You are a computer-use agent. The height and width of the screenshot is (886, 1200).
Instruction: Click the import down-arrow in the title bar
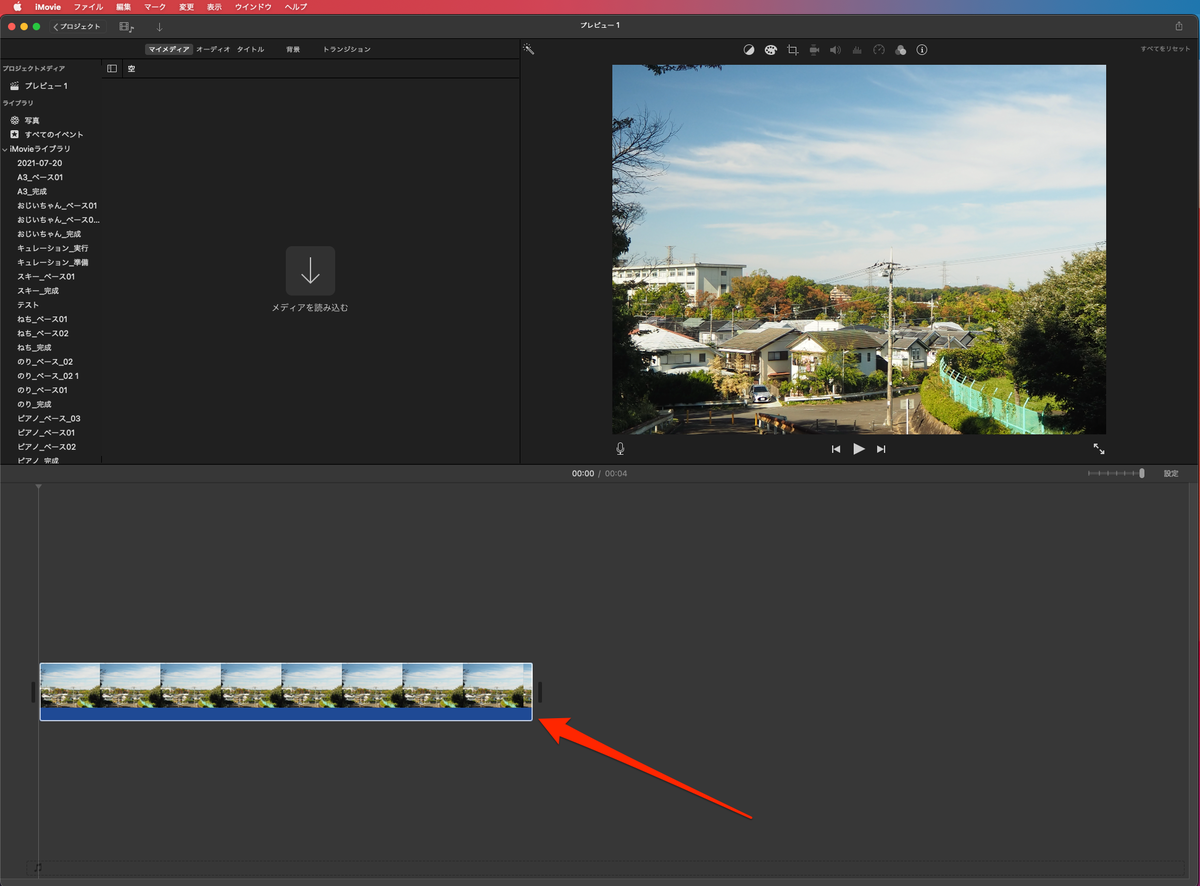coord(159,26)
